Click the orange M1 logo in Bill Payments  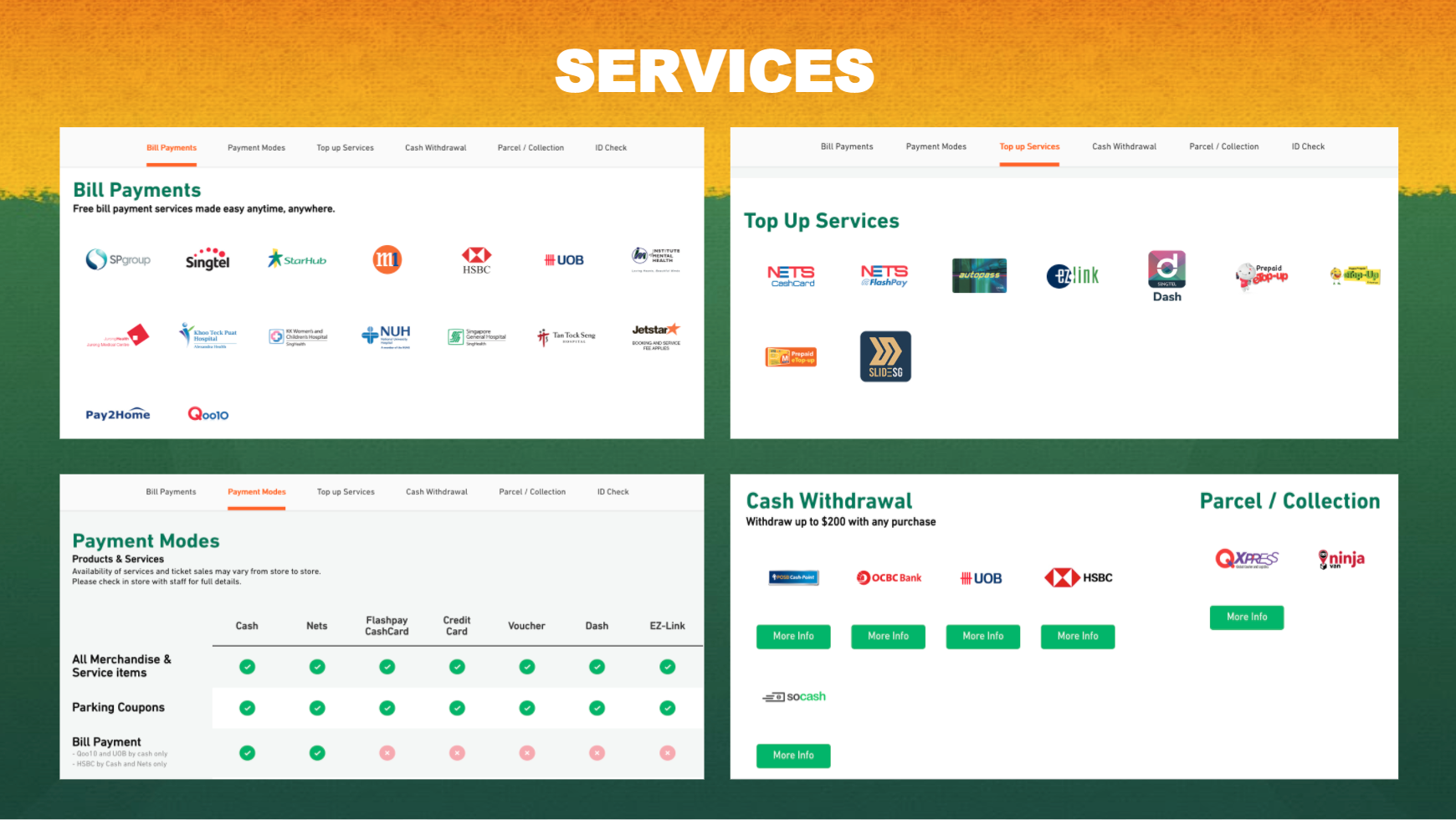pyautogui.click(x=387, y=259)
